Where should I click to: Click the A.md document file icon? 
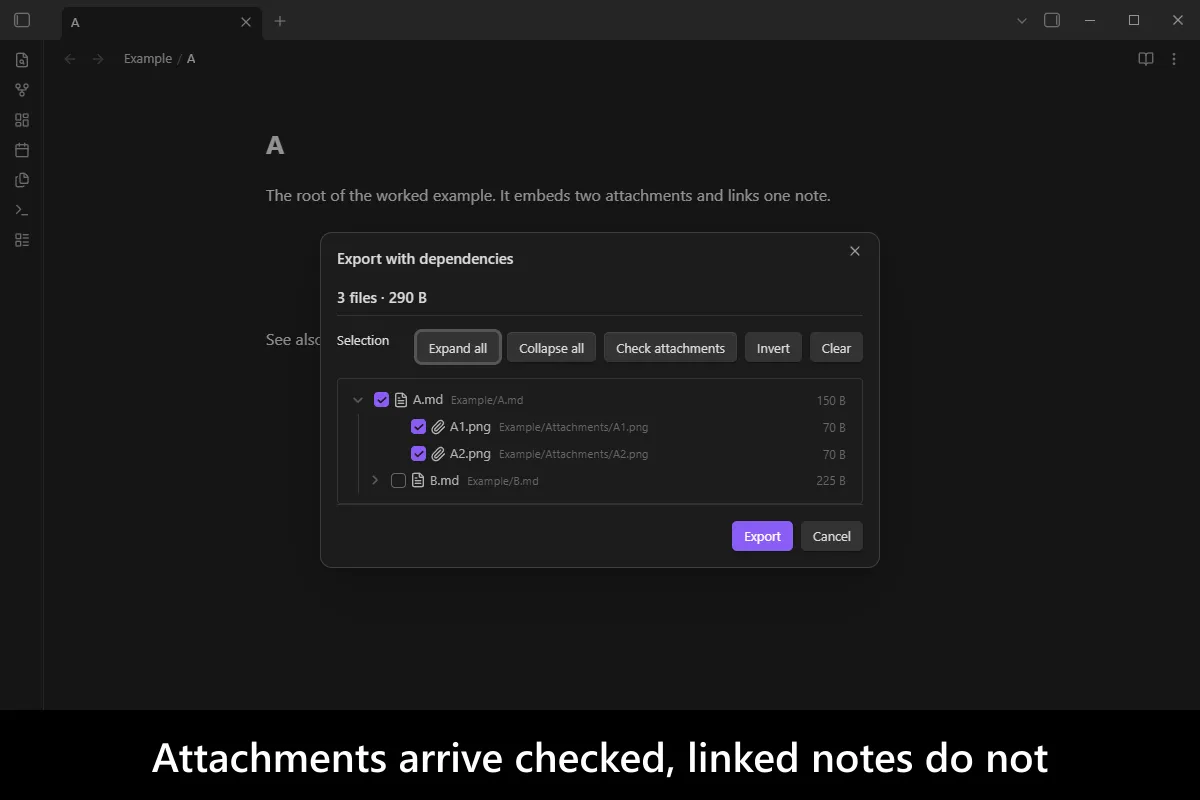401,400
